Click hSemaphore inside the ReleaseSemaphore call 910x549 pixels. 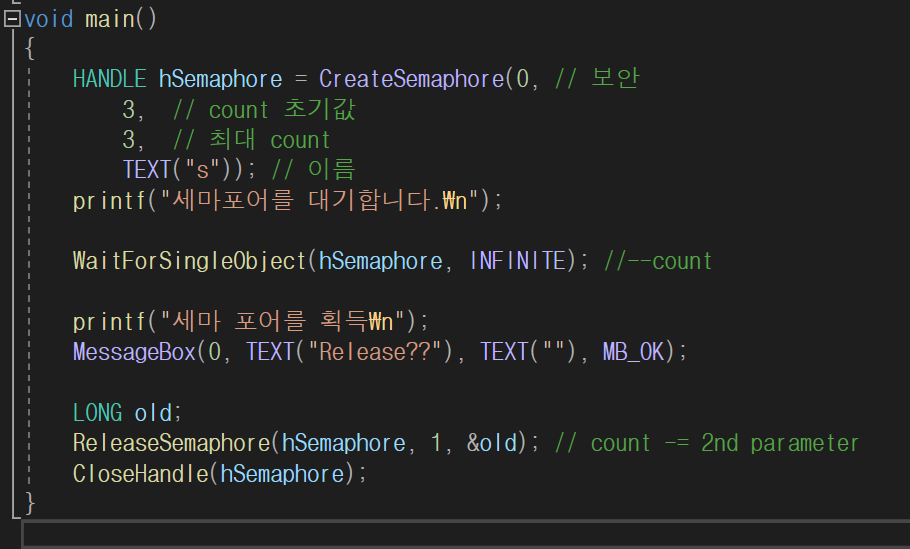point(344,443)
